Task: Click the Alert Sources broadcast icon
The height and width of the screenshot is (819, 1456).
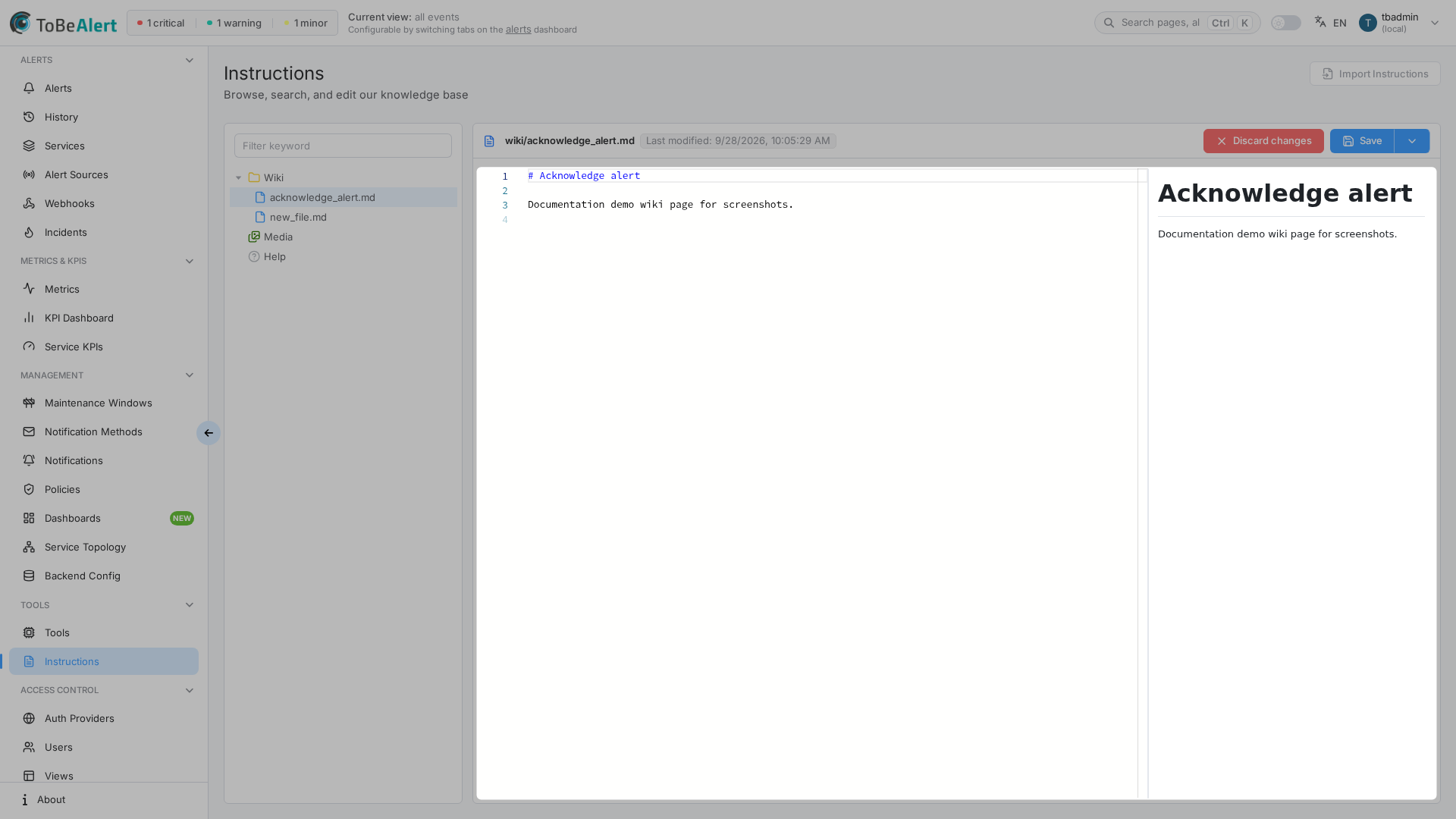Action: tap(29, 174)
